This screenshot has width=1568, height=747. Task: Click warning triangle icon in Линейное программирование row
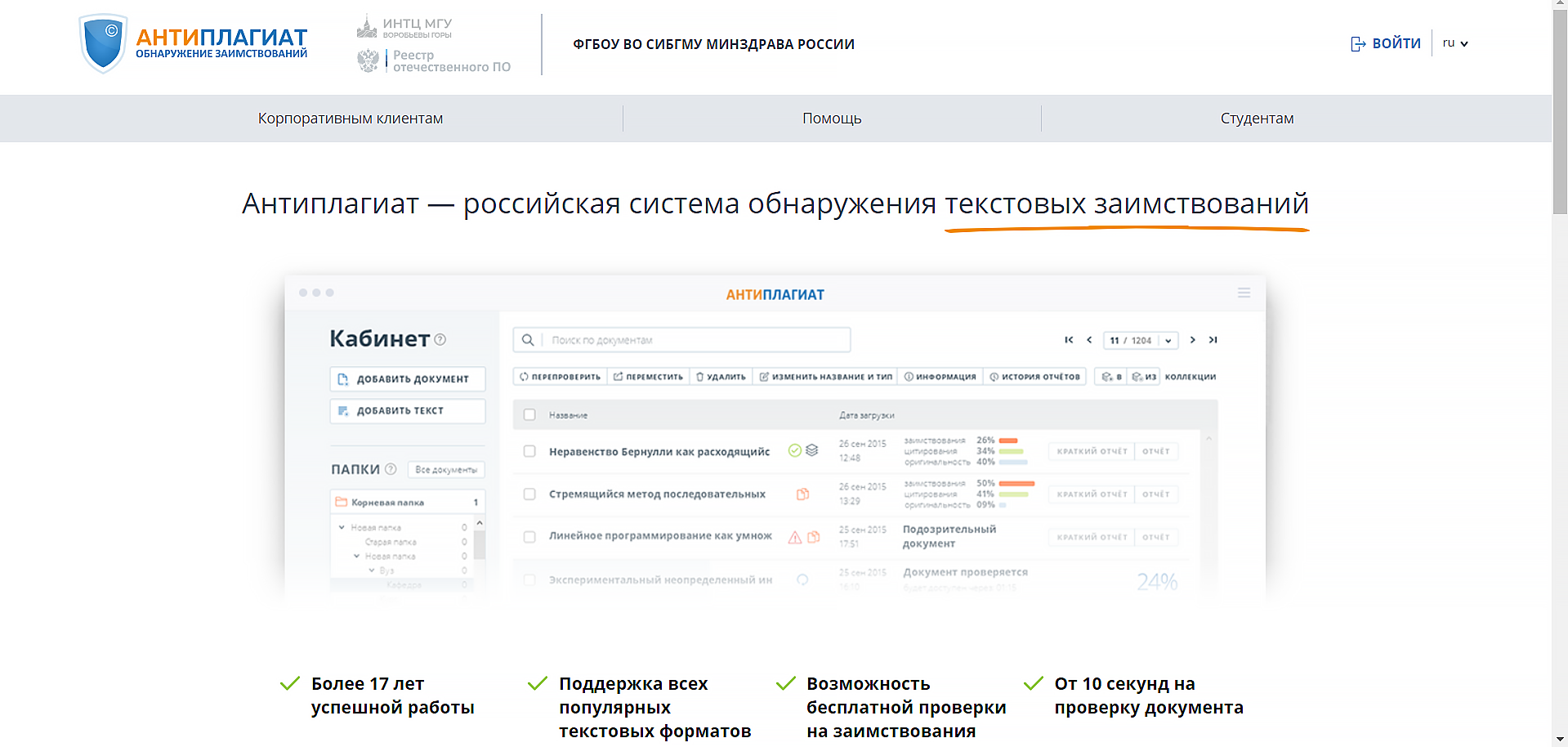coord(794,537)
